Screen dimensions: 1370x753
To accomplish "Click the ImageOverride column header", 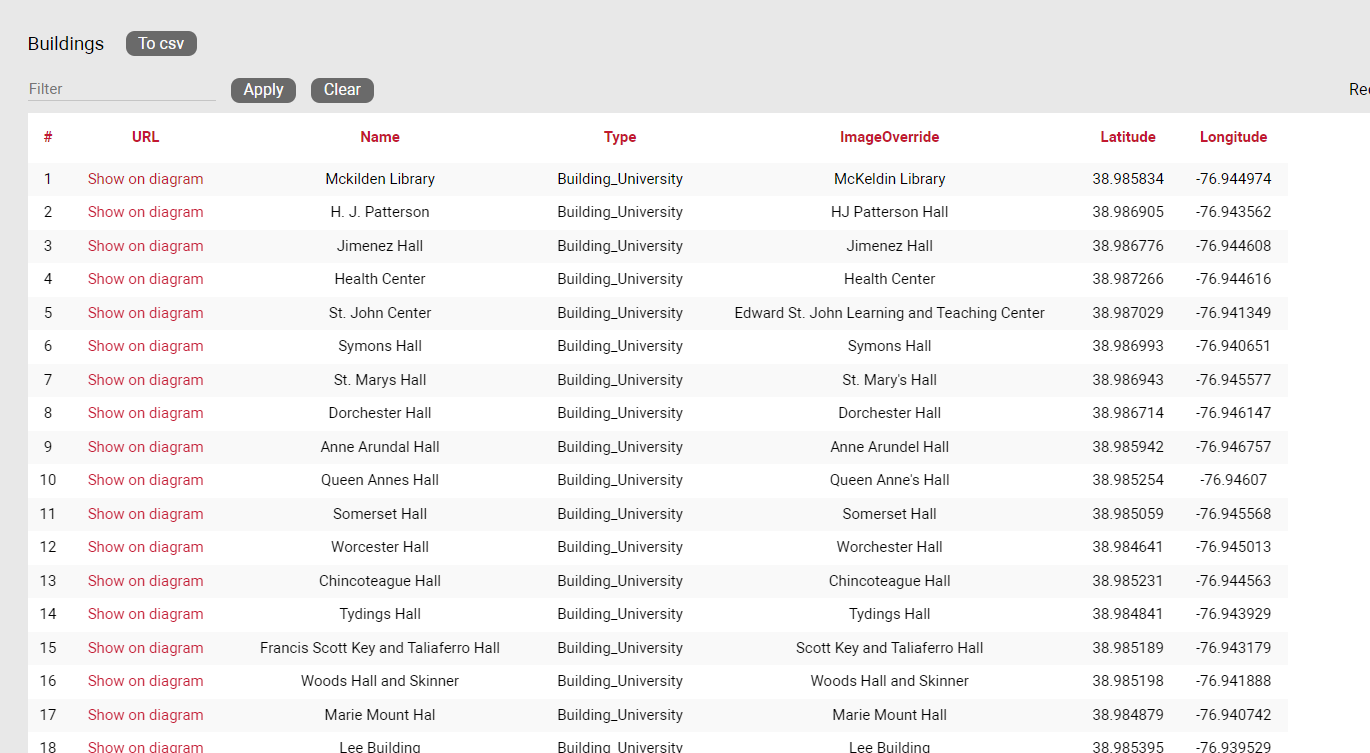I will pos(889,137).
